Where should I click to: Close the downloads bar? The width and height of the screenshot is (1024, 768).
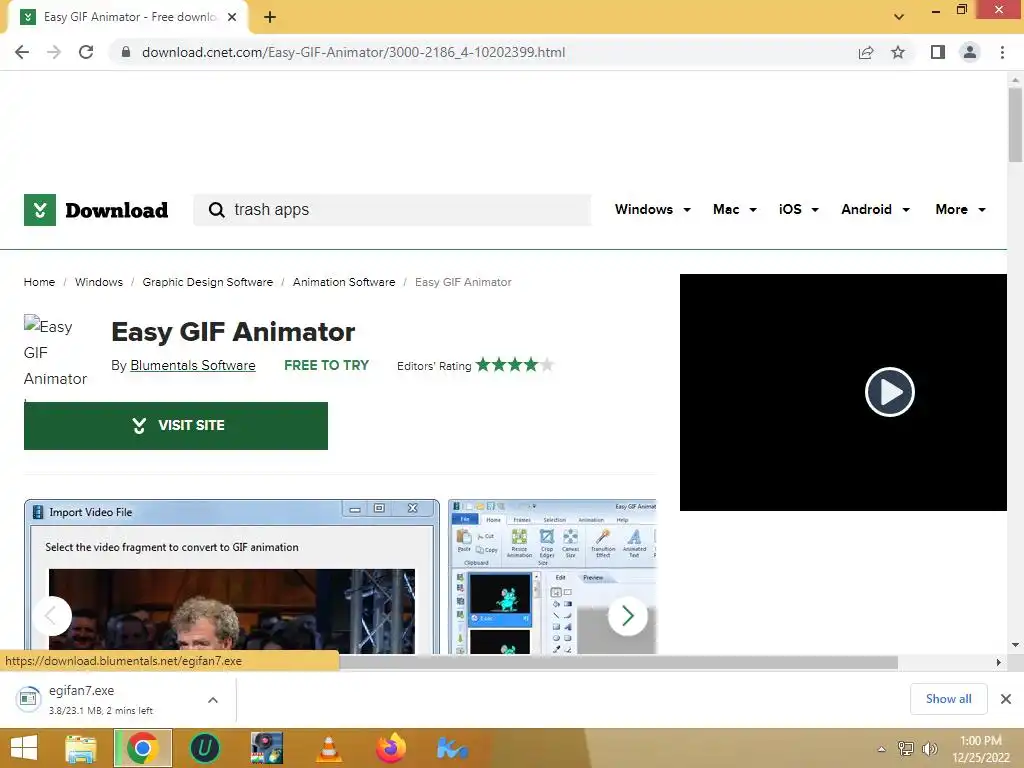click(x=1006, y=699)
